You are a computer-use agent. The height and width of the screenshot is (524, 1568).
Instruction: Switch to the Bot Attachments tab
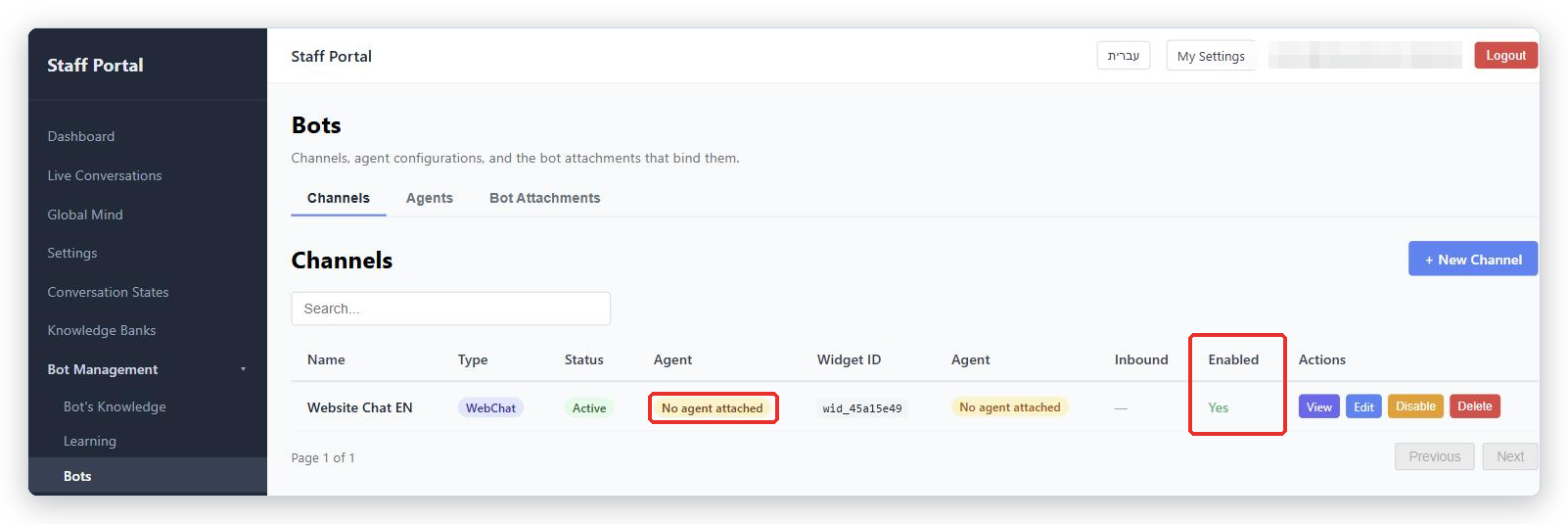click(545, 198)
